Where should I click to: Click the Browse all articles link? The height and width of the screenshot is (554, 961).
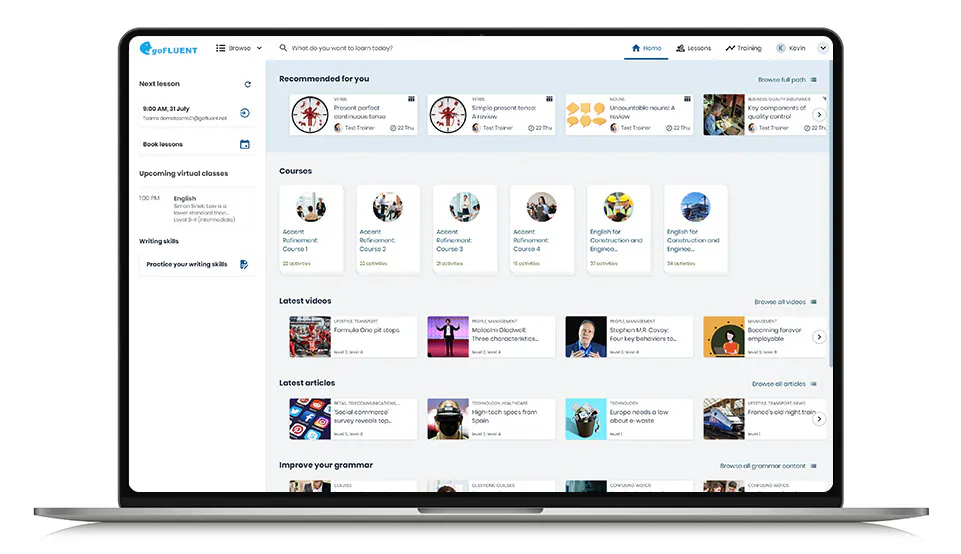tap(778, 384)
